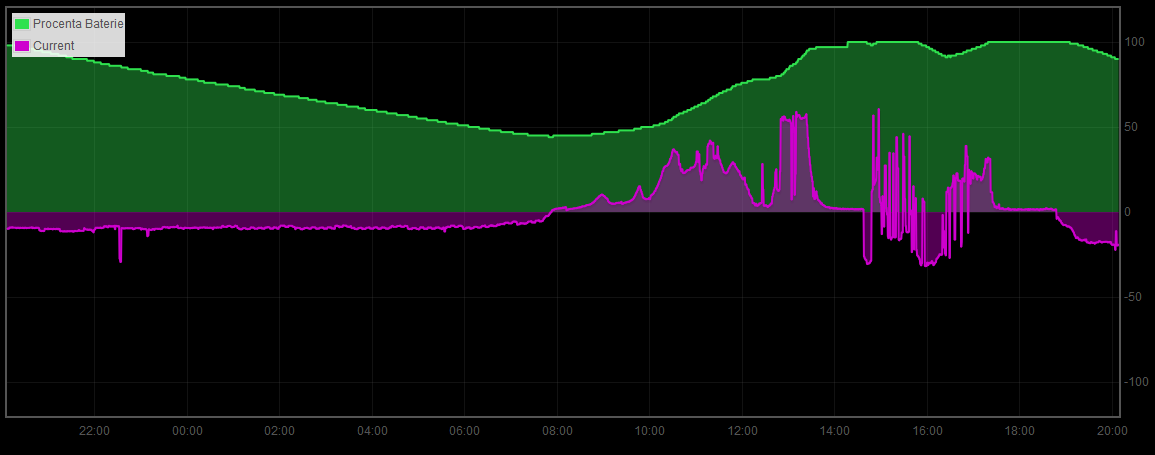
Task: Click the 16:00 time axis label
Action: pyautogui.click(x=927, y=431)
